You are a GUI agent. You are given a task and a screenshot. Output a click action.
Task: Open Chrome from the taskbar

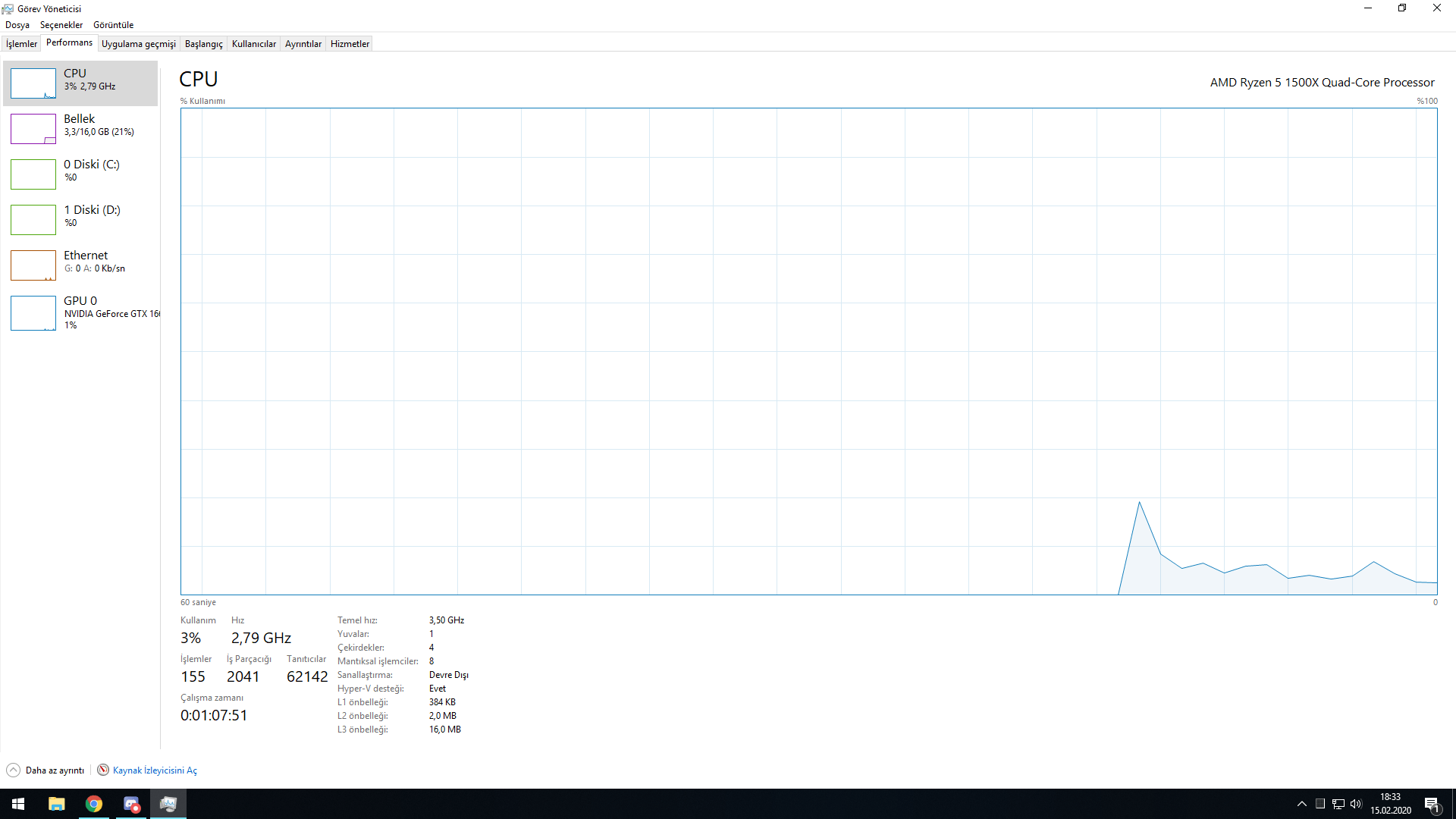pyautogui.click(x=94, y=804)
